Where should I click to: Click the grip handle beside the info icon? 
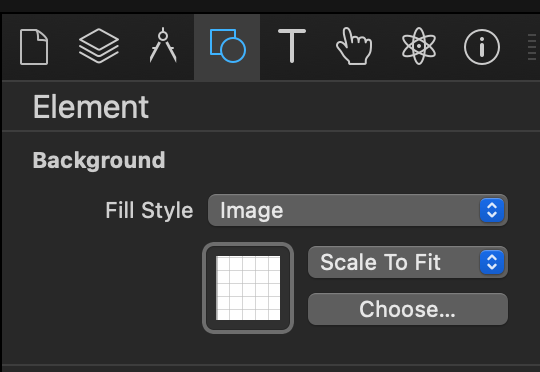click(x=532, y=47)
